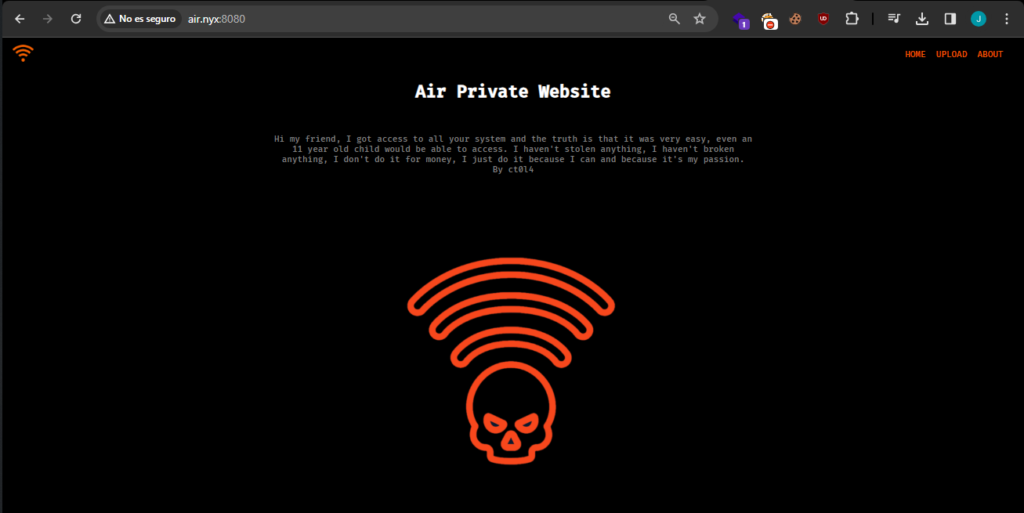
Task: Show downloads with the download arrow icon
Action: (922, 19)
